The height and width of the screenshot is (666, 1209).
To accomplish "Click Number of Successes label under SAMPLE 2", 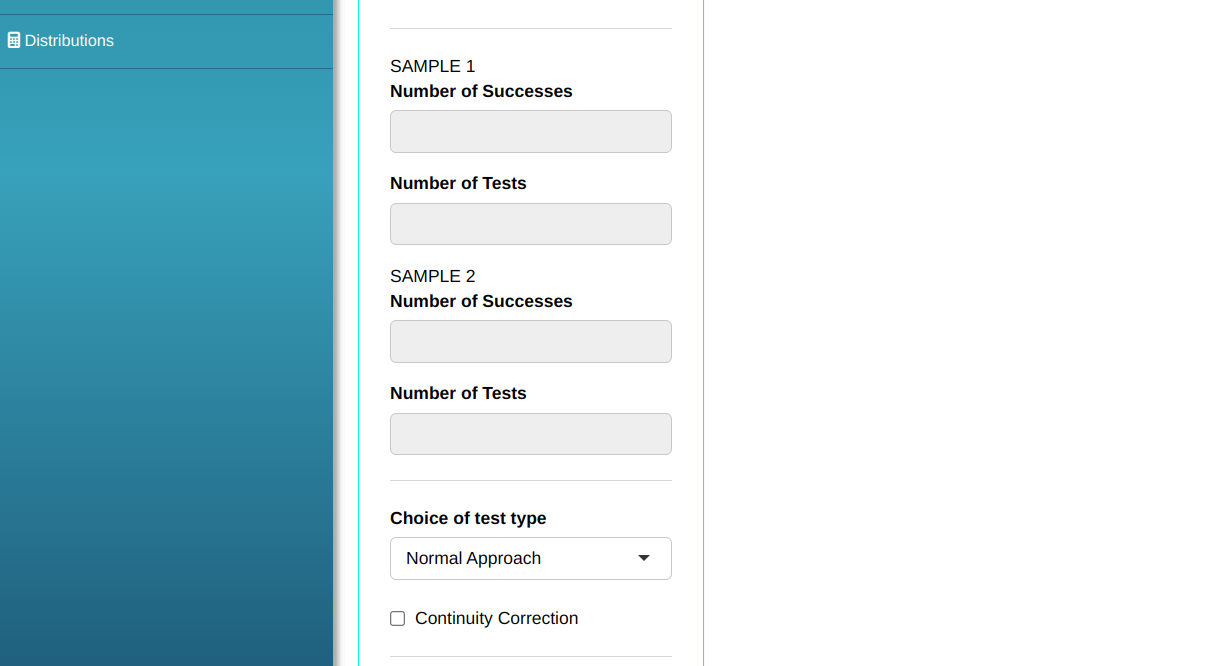I will (481, 302).
